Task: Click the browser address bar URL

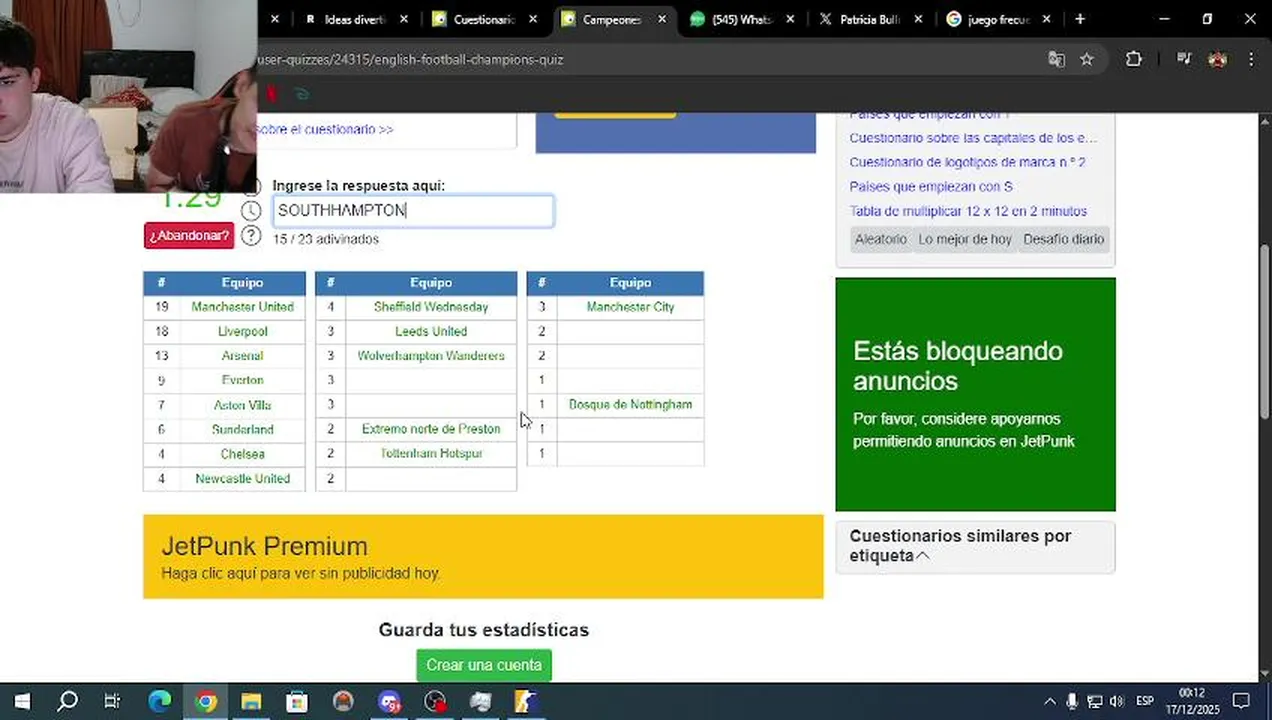Action: click(411, 59)
